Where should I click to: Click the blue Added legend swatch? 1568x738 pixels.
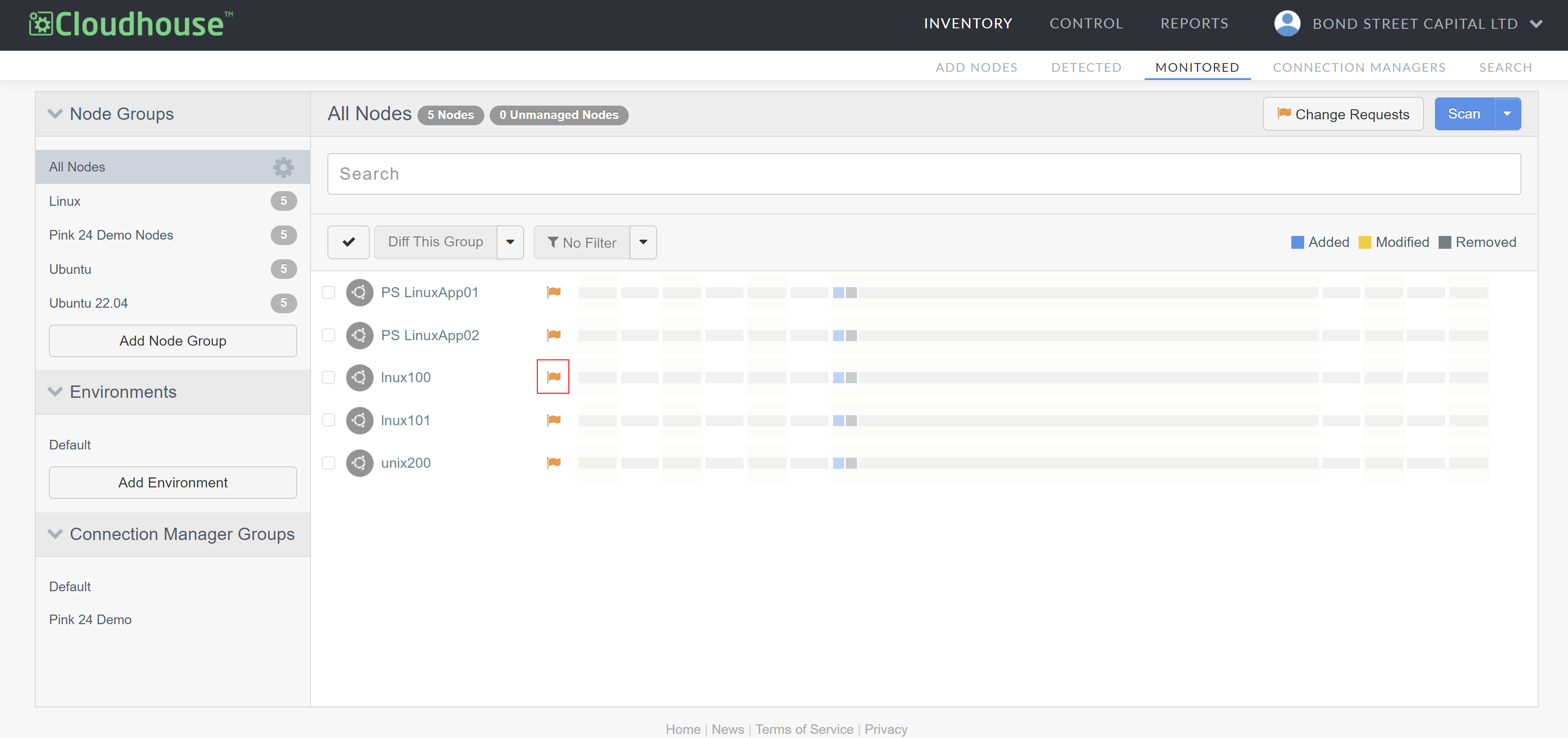pyautogui.click(x=1297, y=243)
